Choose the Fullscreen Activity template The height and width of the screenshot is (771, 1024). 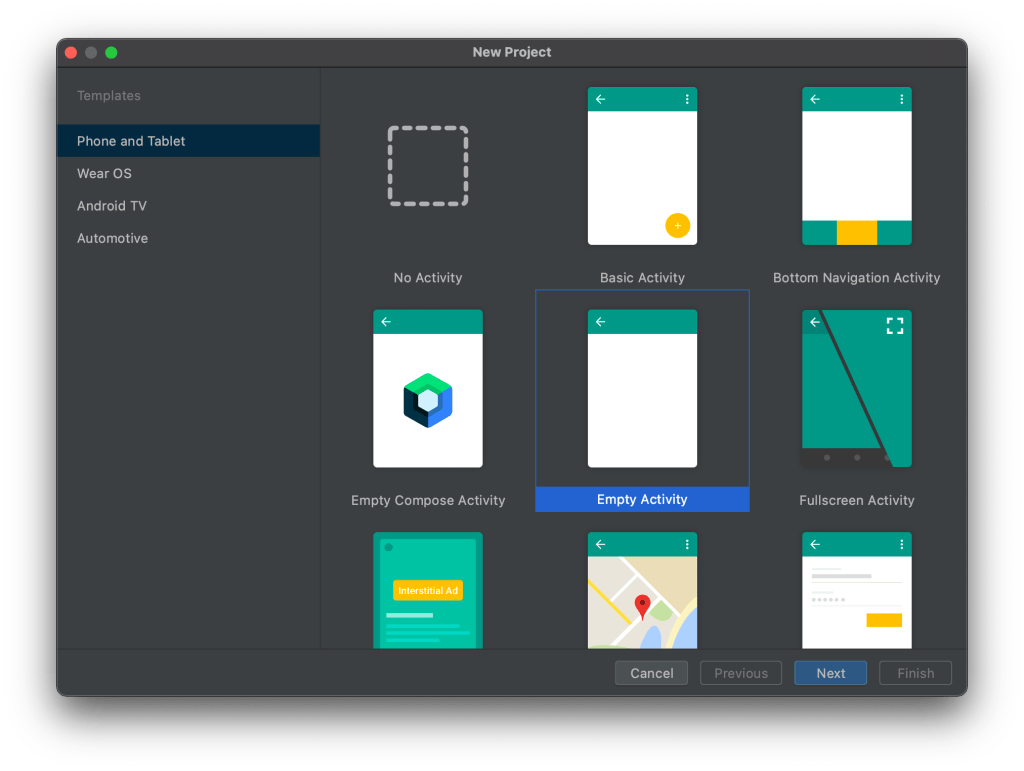click(x=856, y=389)
